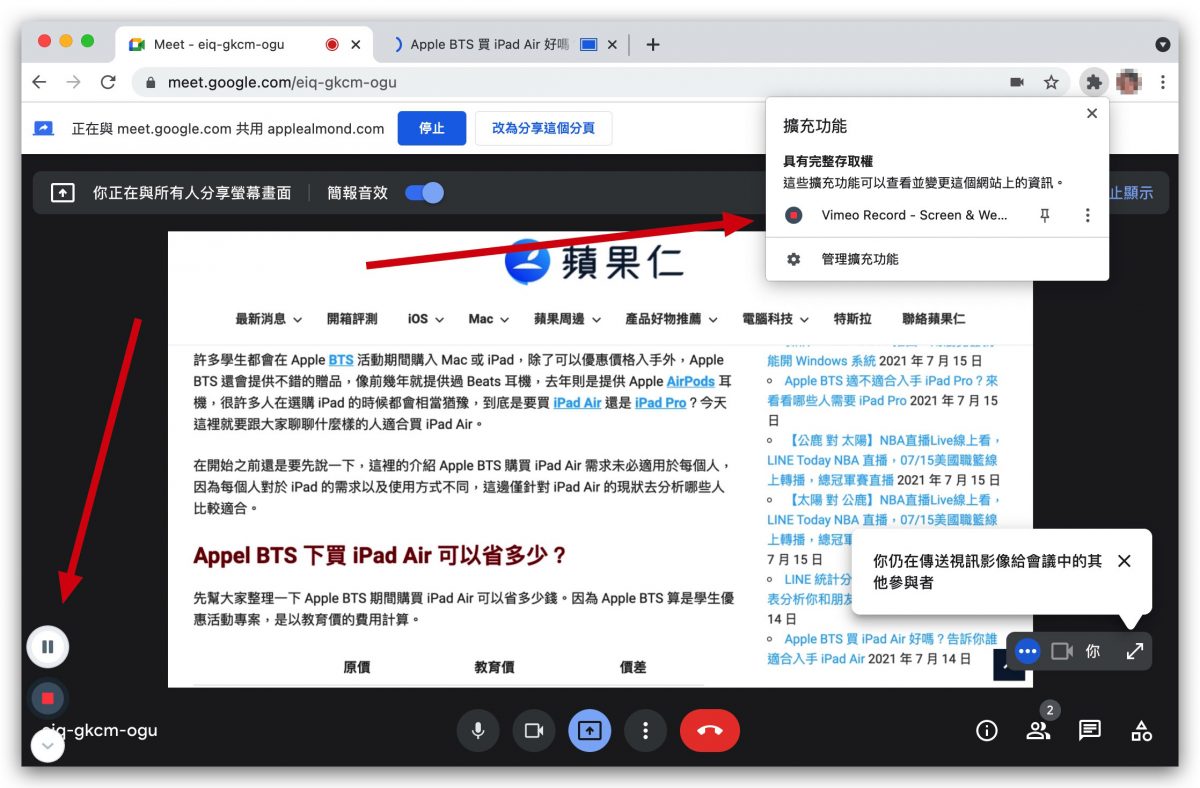
Task: Expand the 電腦科技 dropdown menu
Action: pyautogui.click(x=776, y=319)
